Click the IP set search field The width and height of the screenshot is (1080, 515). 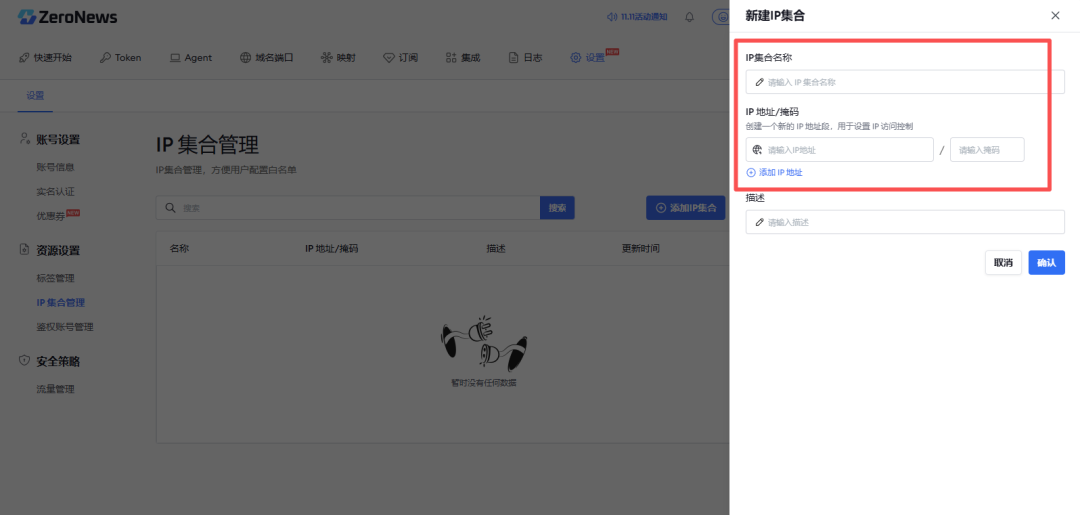[x=348, y=207]
